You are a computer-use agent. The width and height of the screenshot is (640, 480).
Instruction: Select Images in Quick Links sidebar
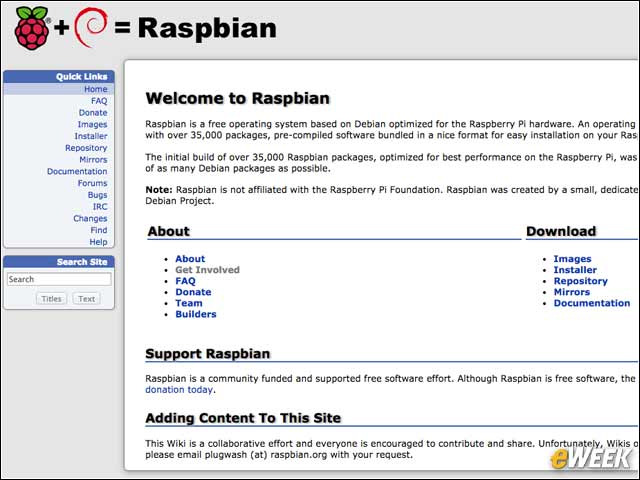92,125
